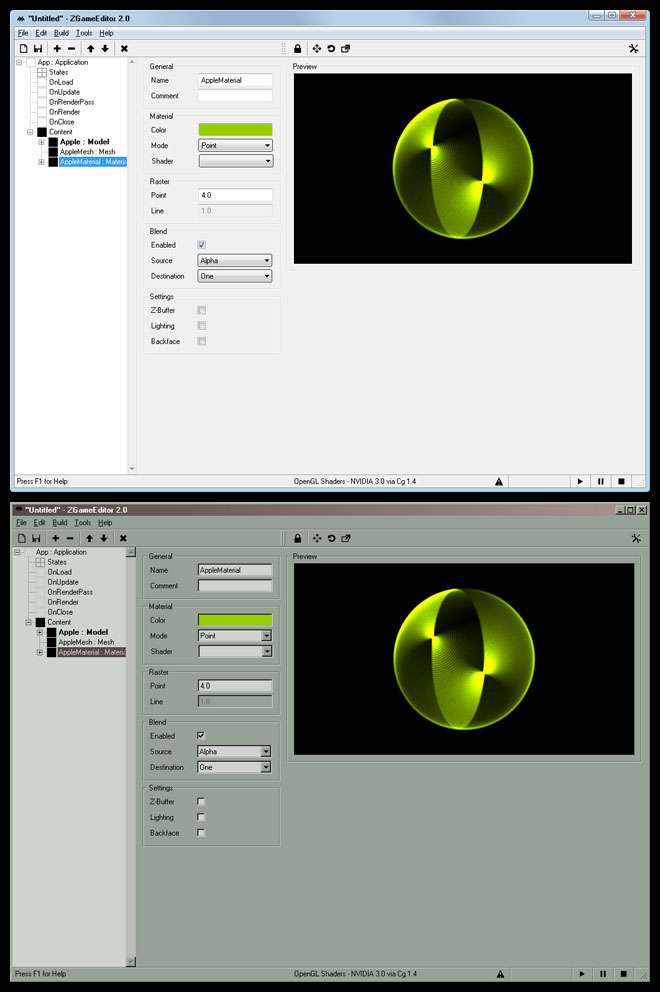The height and width of the screenshot is (992, 660).
Task: Open Shader dropdown in top window
Action: point(235,161)
